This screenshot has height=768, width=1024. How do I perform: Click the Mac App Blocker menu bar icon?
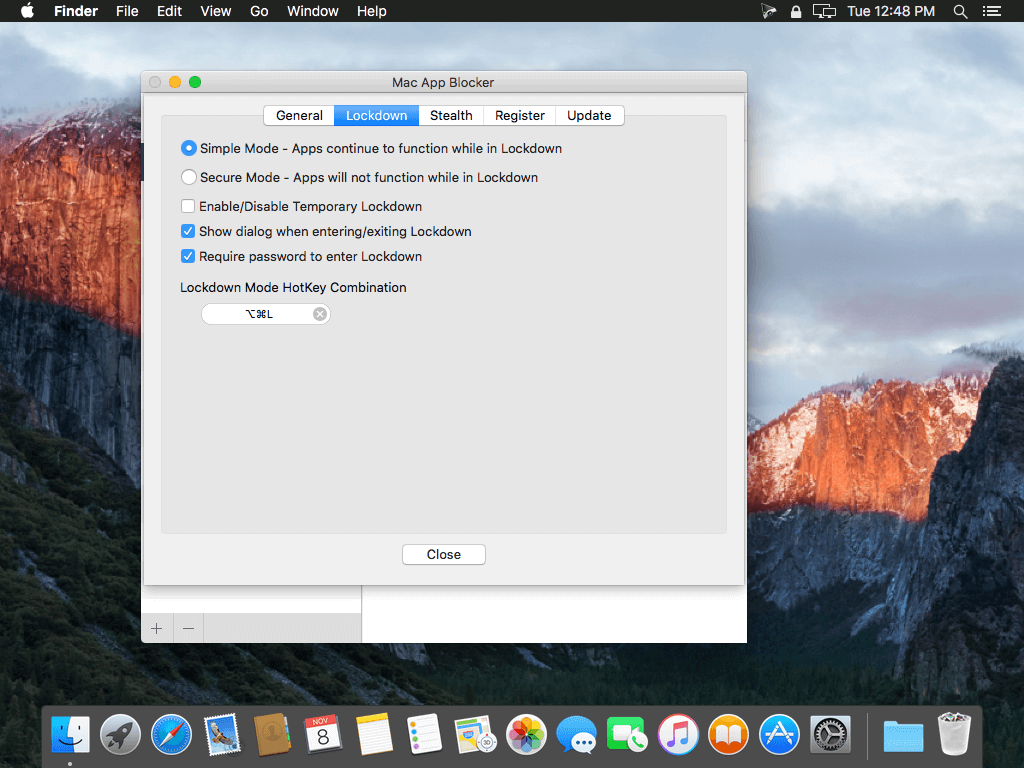tap(769, 11)
